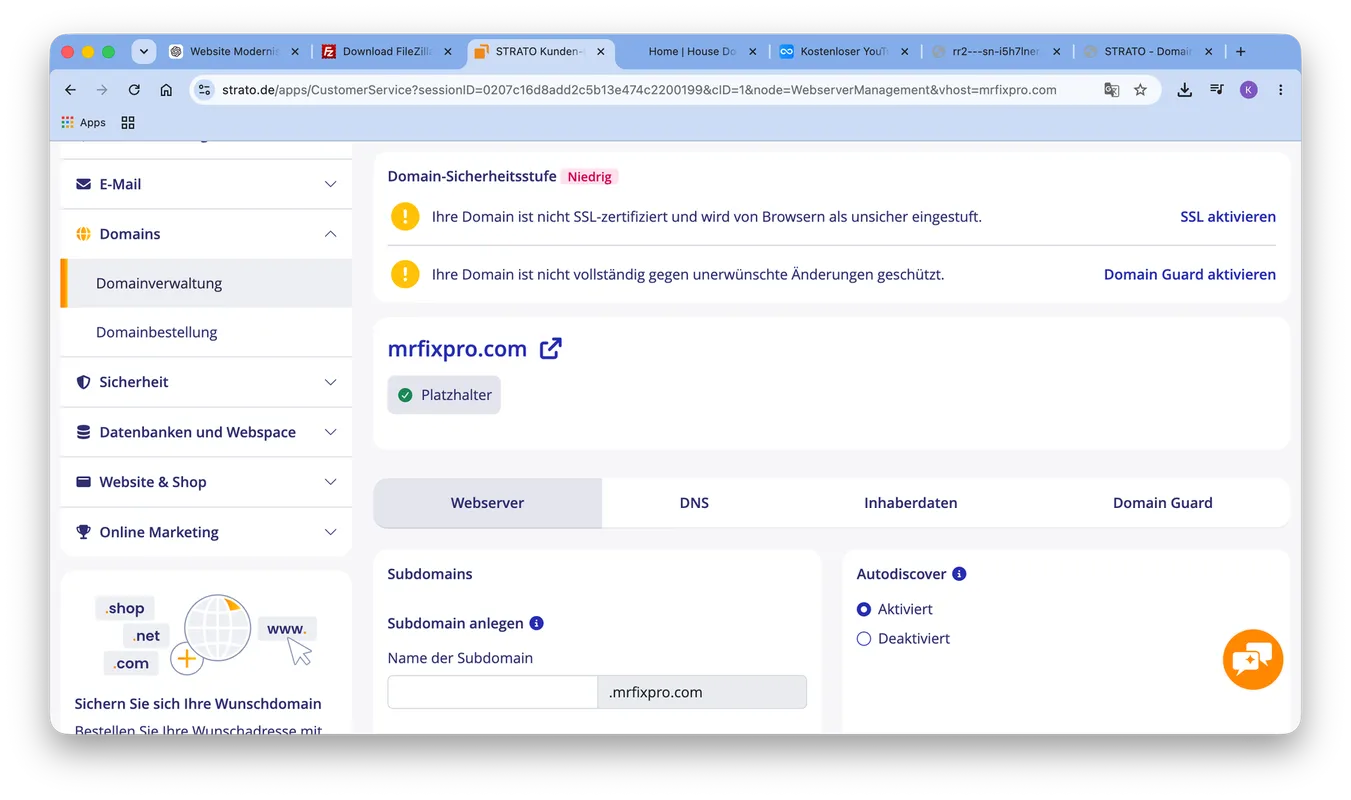
Task: Click the Niedrig security level badge
Action: tap(589, 177)
